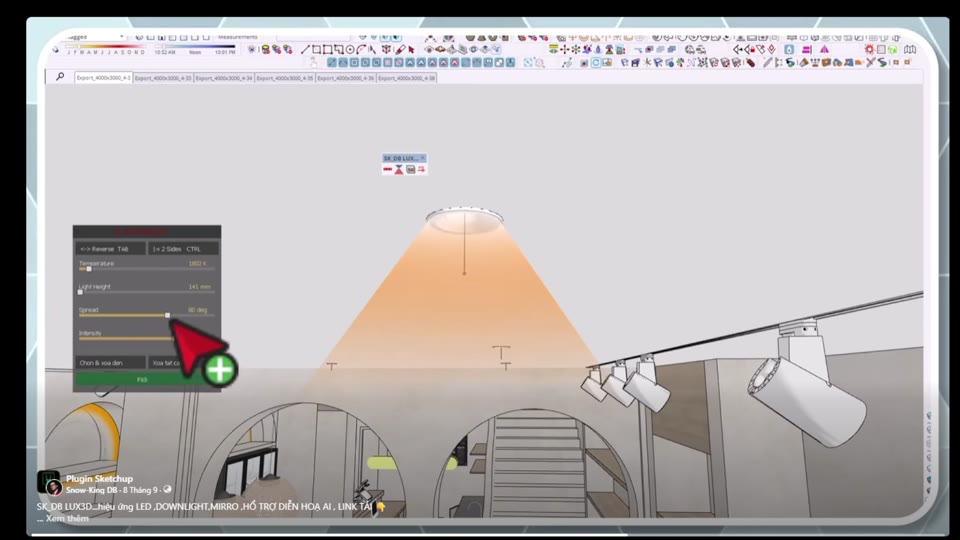Click the yellow database cylinder icon
The height and width of the screenshot is (540, 960).
pyautogui.click(x=265, y=50)
